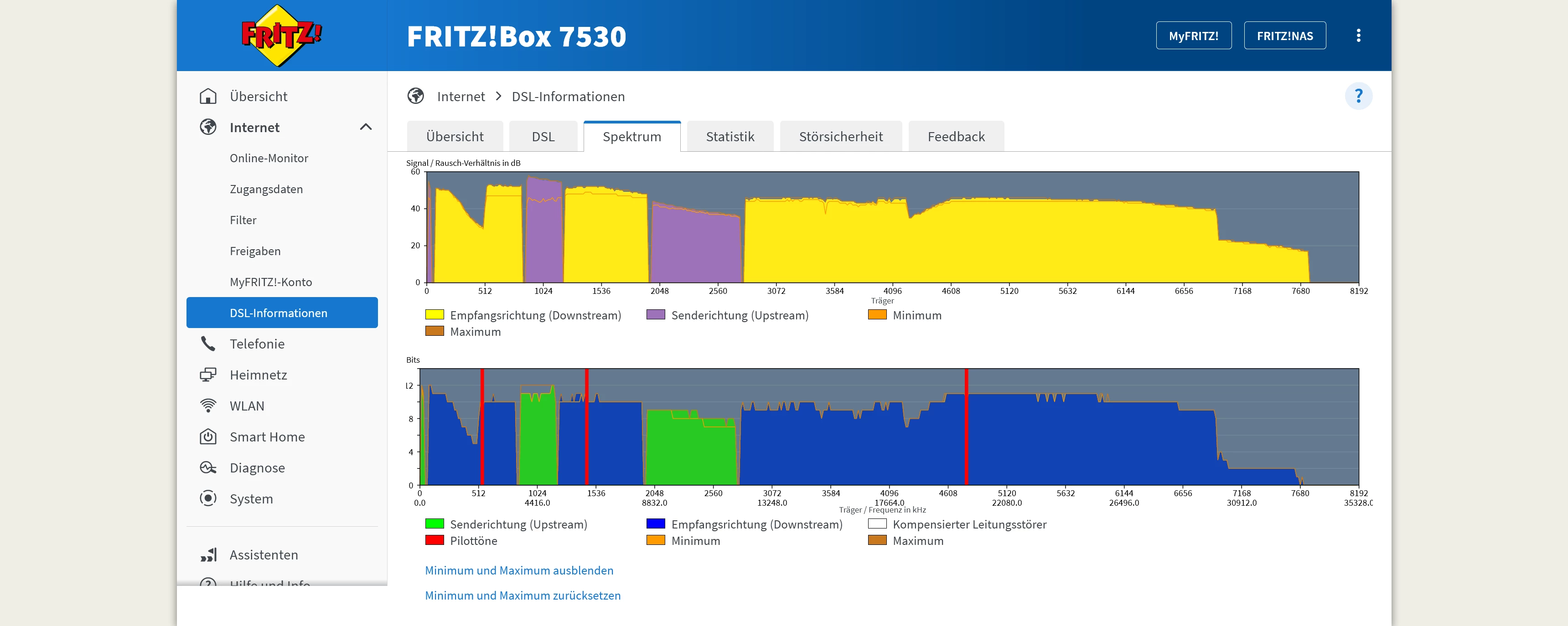Click the Übersicht home icon in sidebar

(x=208, y=96)
